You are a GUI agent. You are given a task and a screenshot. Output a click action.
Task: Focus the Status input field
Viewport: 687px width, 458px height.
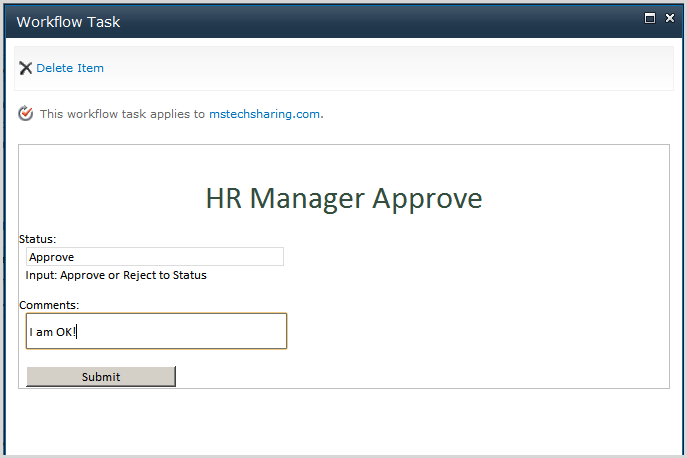pyautogui.click(x=155, y=257)
